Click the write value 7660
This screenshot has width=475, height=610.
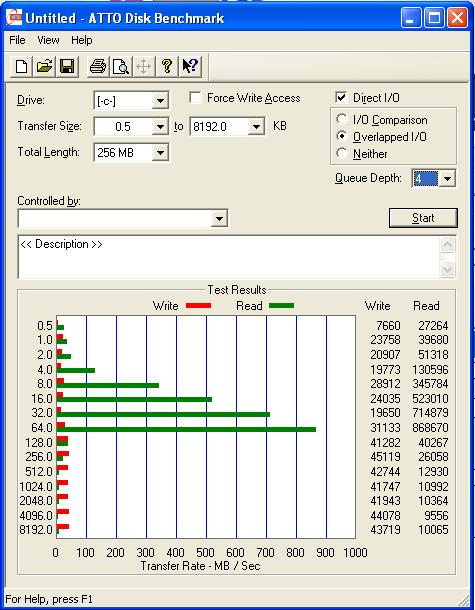pyautogui.click(x=388, y=326)
